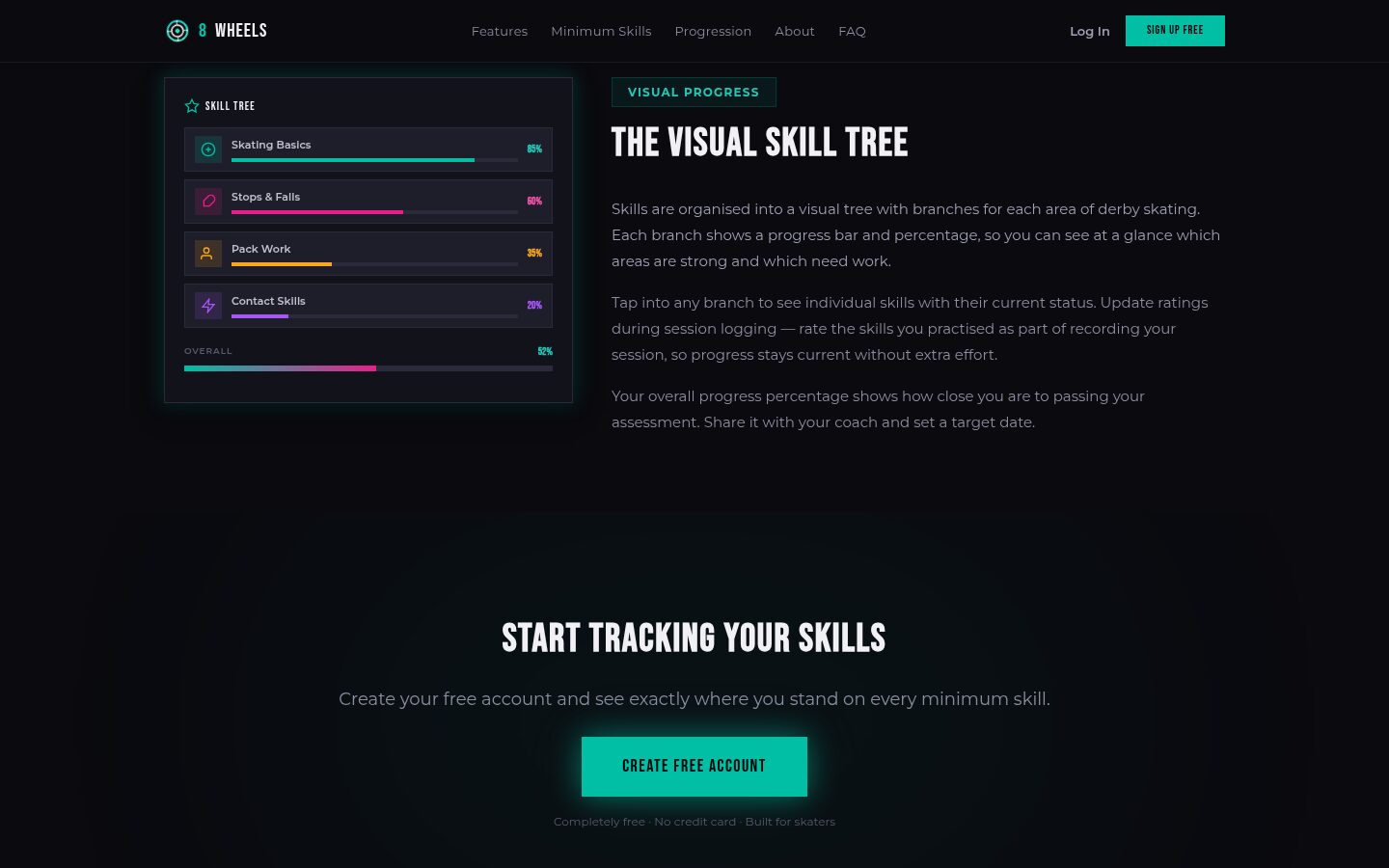Click the Pack Work progress bar

(x=374, y=264)
